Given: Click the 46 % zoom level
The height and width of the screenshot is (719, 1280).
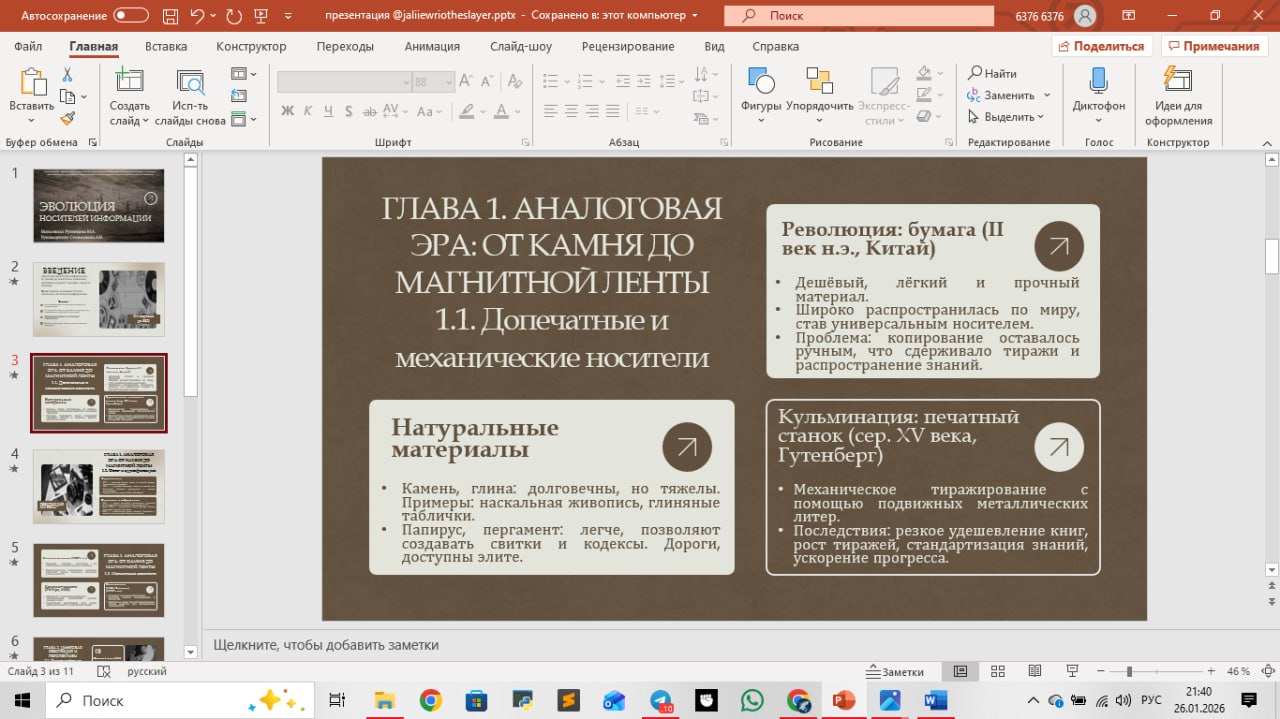Looking at the screenshot, I should pos(1239,672).
